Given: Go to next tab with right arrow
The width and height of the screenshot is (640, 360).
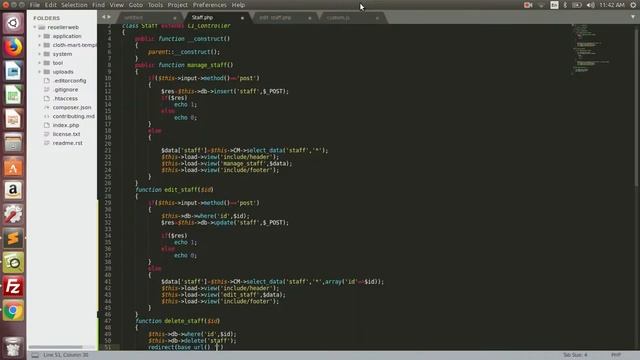Looking at the screenshot, I should pos(109,17).
